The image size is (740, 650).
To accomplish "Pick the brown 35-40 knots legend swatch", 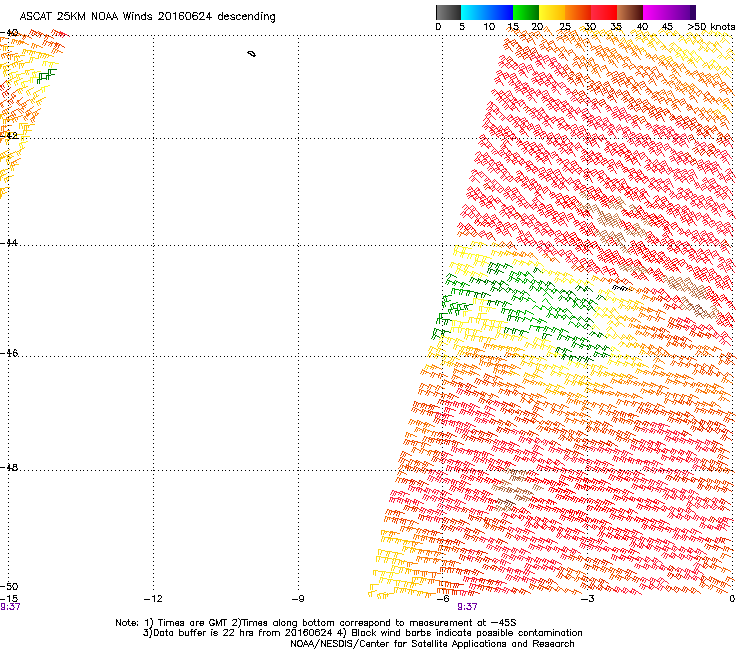I will pos(630,12).
